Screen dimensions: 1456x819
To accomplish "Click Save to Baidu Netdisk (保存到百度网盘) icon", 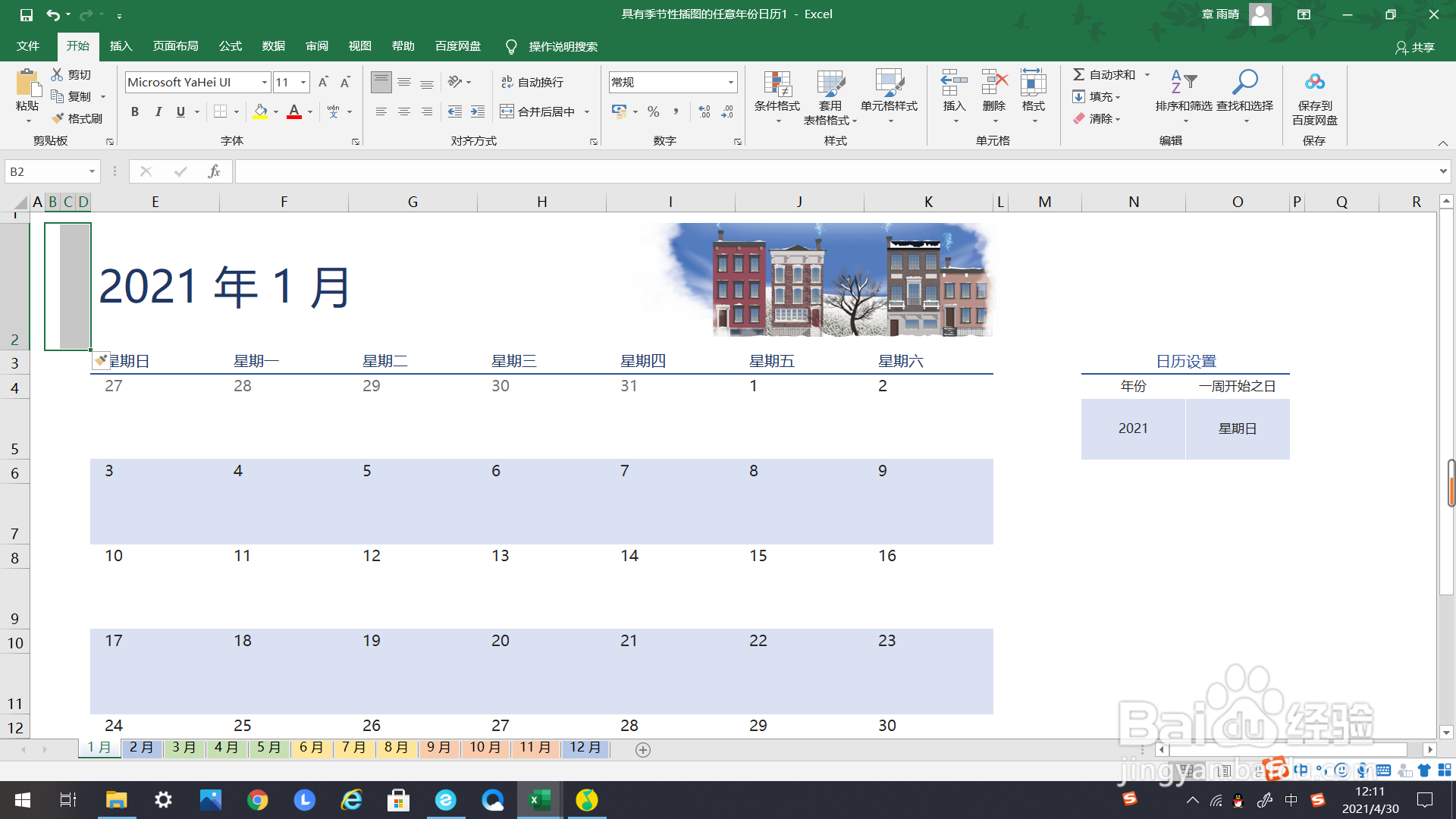I will click(x=1315, y=82).
